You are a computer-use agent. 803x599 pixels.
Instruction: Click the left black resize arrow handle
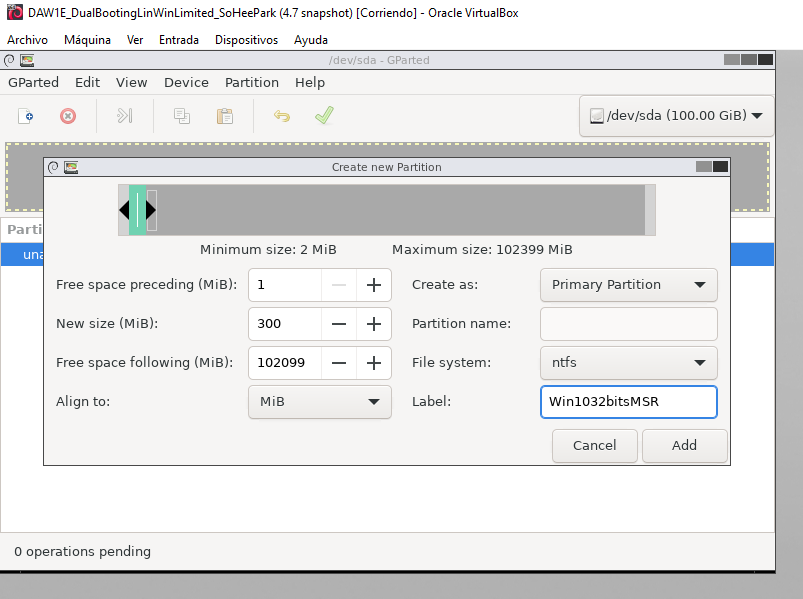(124, 210)
